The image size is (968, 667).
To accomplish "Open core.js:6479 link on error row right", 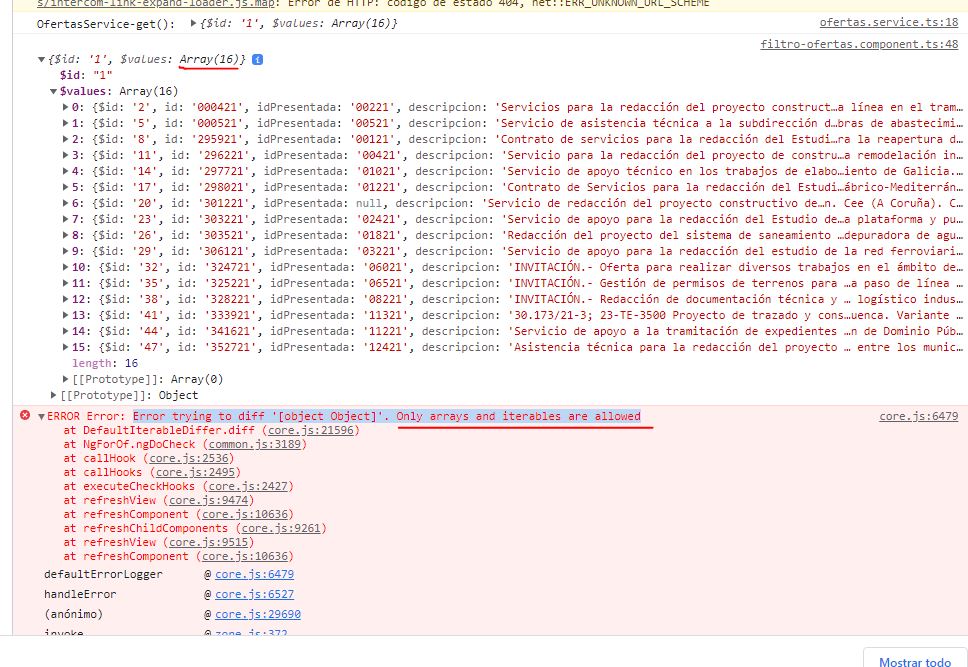I will pyautogui.click(x=919, y=416).
